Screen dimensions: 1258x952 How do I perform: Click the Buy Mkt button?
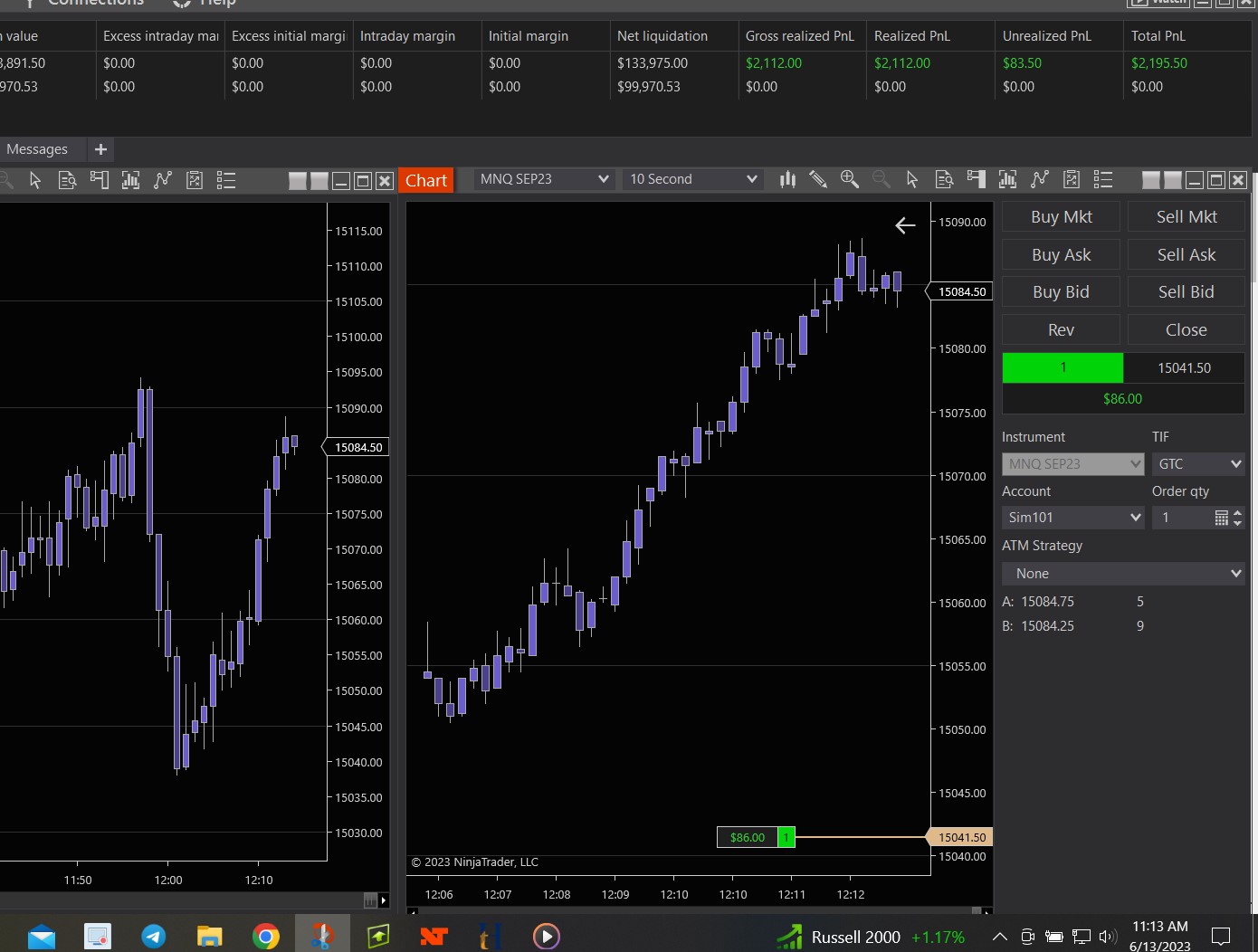click(x=1061, y=217)
